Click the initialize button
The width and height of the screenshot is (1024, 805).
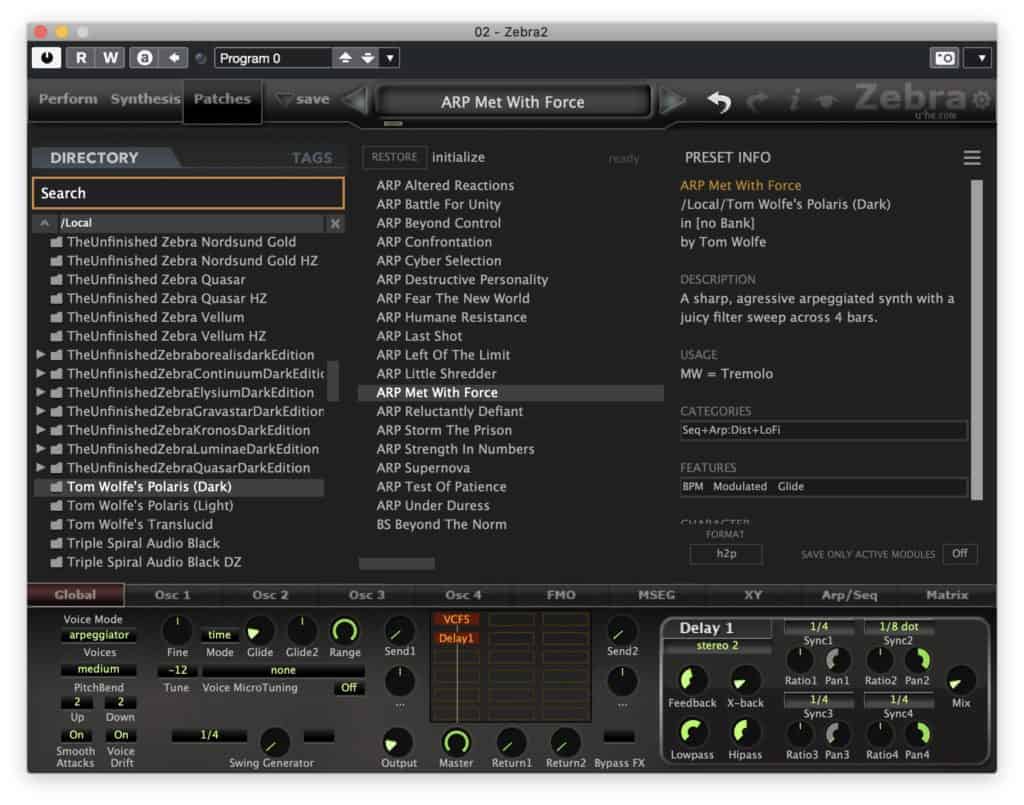(458, 157)
